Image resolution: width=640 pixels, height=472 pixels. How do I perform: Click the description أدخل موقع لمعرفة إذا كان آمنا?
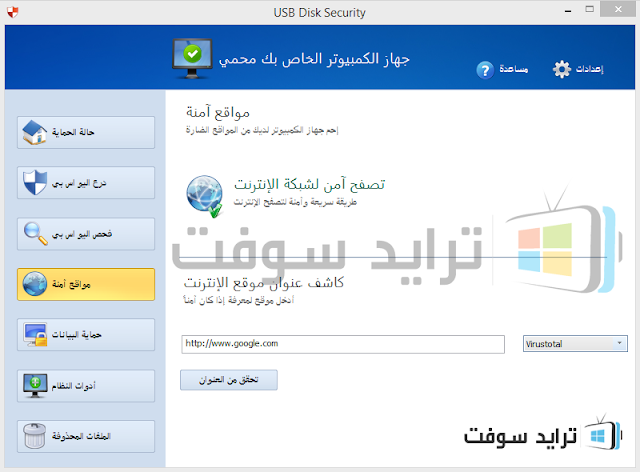[238, 300]
